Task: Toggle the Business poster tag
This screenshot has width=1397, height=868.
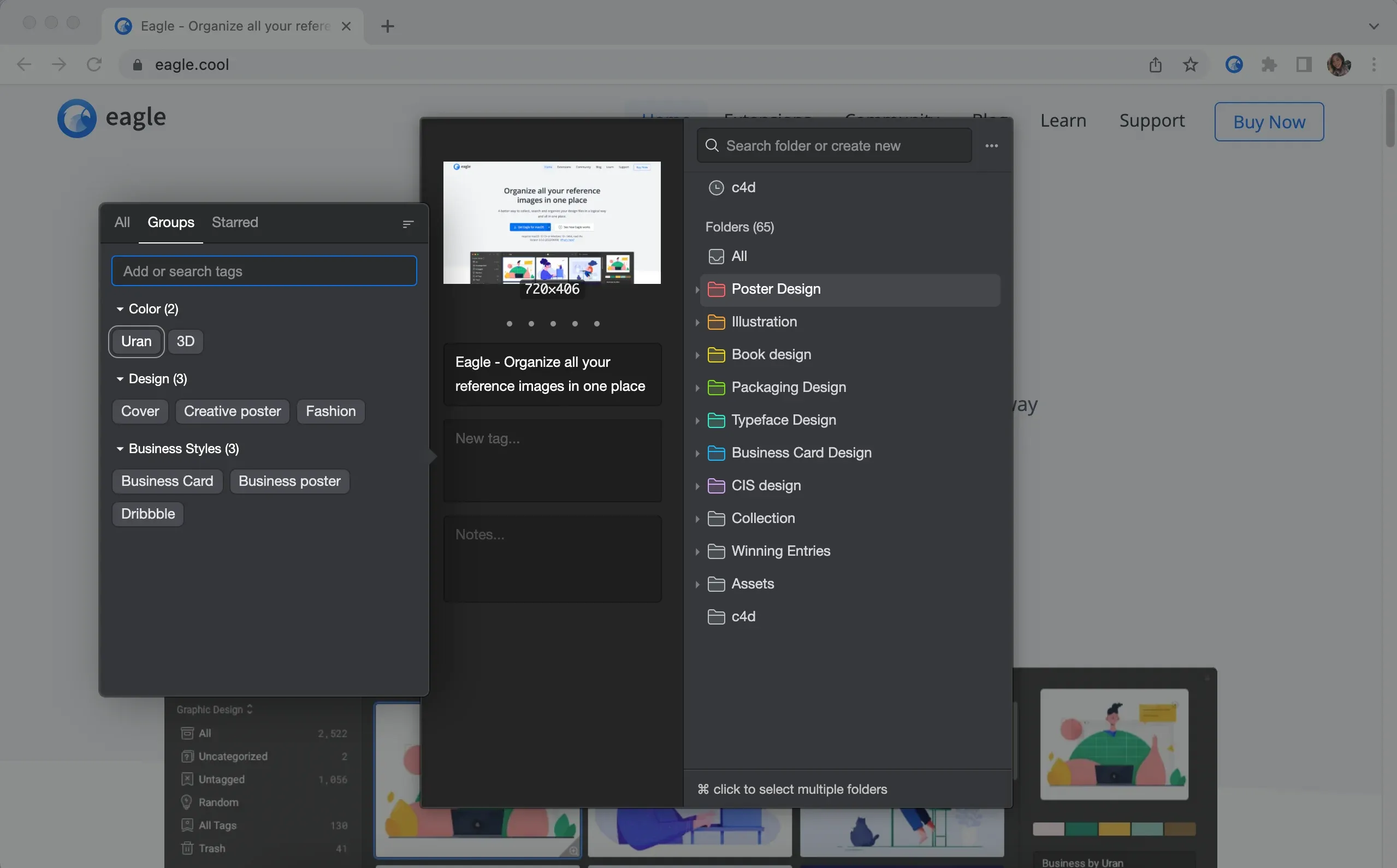Action: point(290,481)
